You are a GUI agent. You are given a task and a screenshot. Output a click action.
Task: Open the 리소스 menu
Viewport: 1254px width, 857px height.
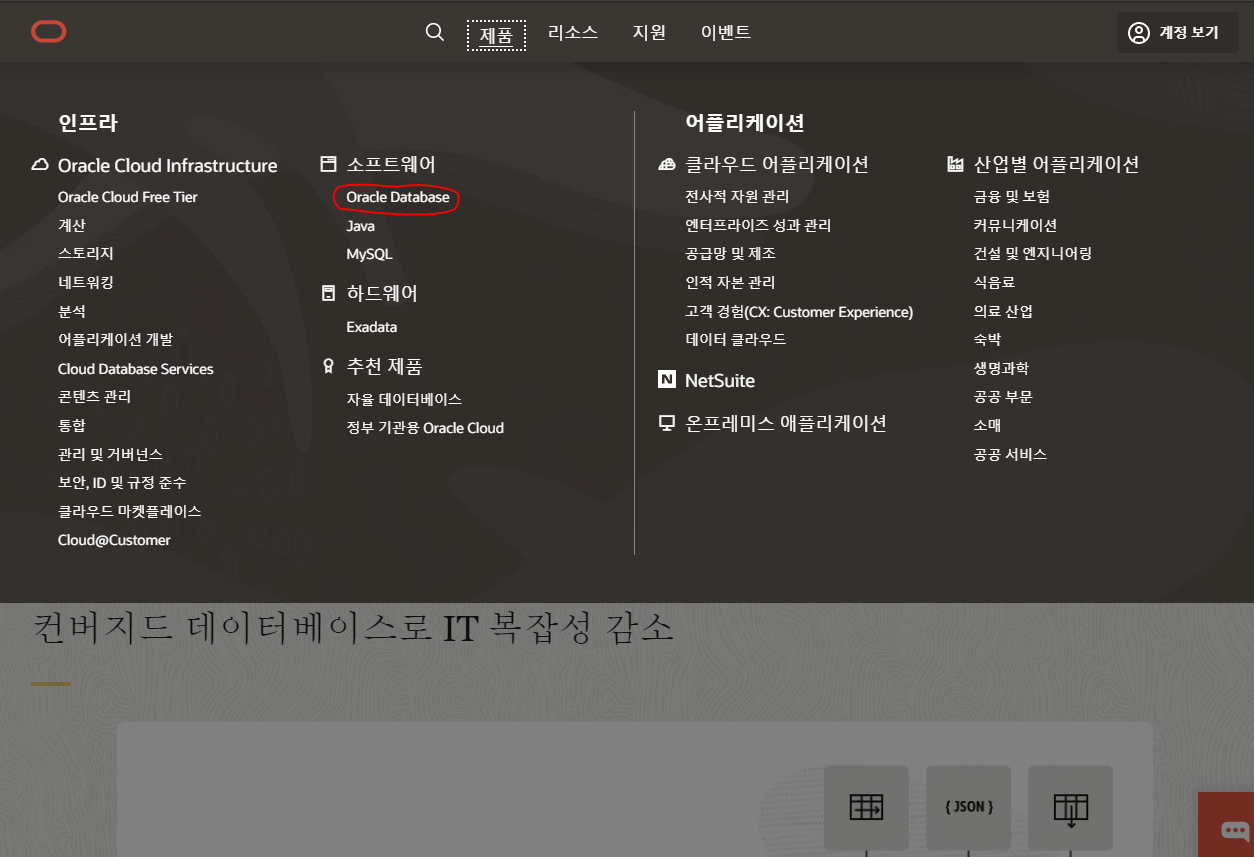point(573,32)
